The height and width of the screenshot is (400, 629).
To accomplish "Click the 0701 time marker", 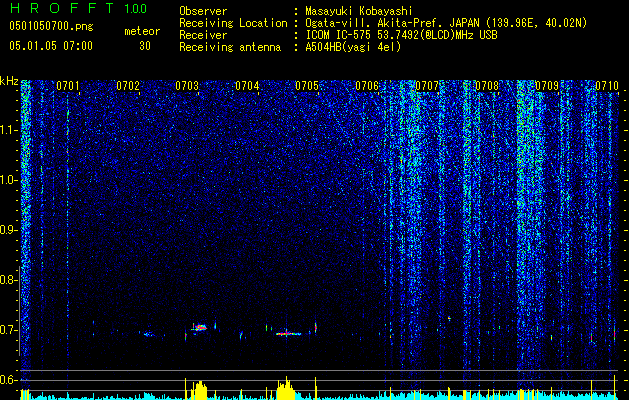I will 68,86.
